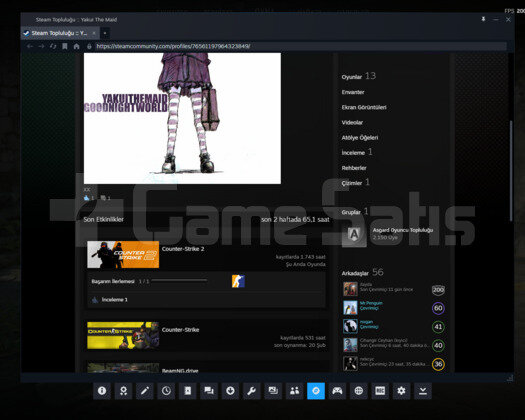Click the Counter-Strike achievement badge icon
Viewport: 525px width, 420px height.
[238, 281]
